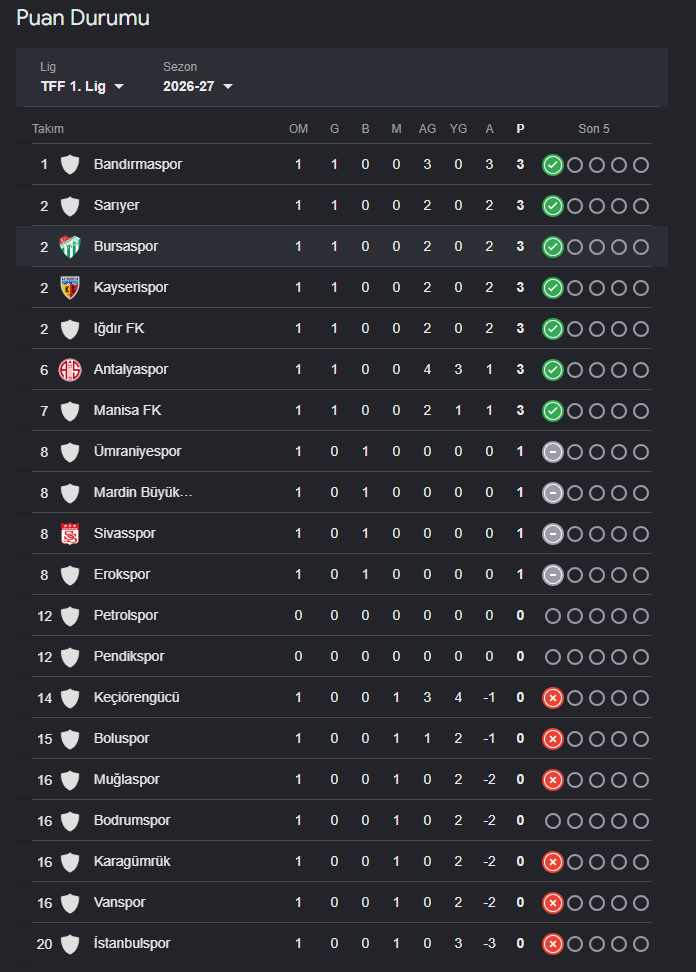Click the Son 5 column header

594,129
